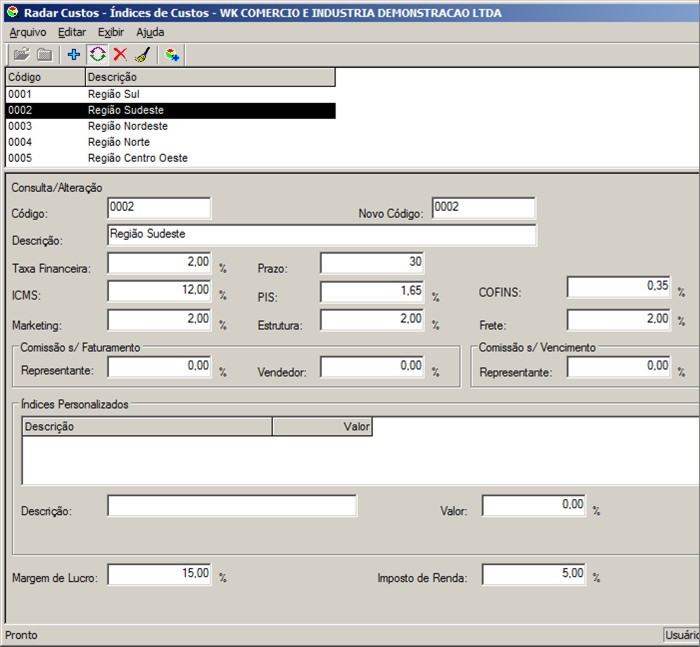Click the red X delete icon

[120, 55]
